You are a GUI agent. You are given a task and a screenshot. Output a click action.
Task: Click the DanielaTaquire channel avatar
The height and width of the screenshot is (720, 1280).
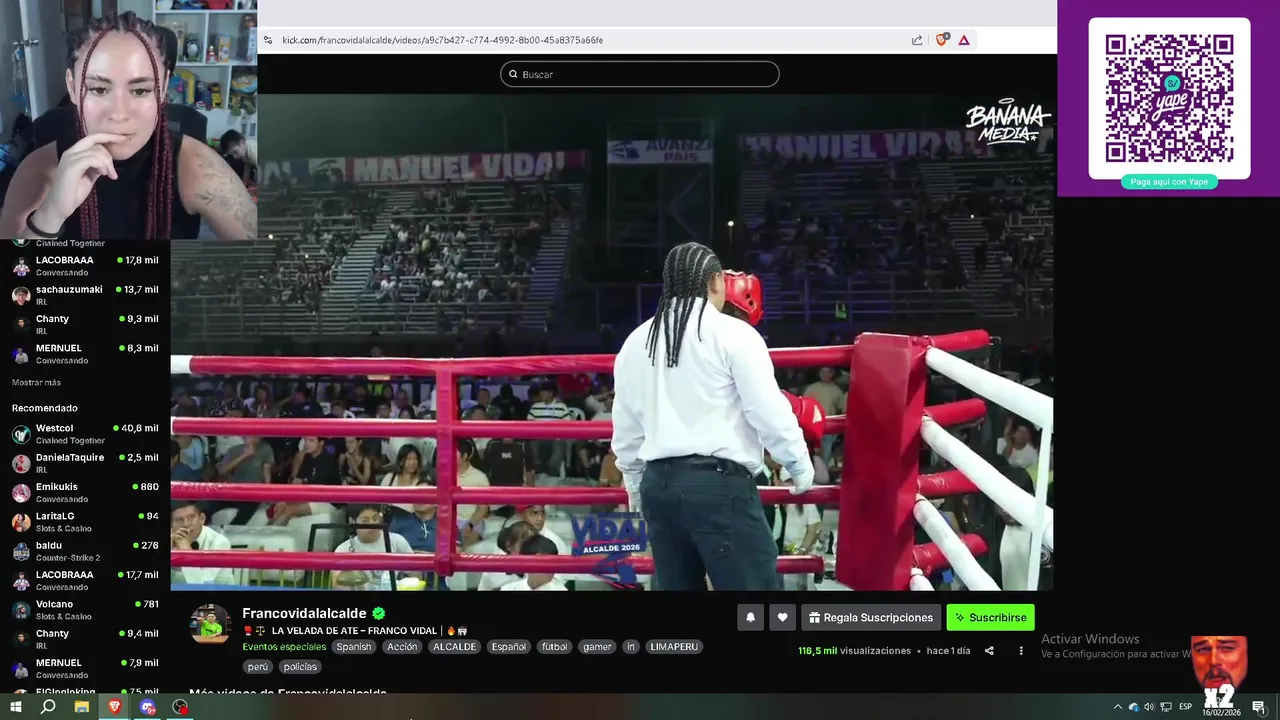[21, 463]
